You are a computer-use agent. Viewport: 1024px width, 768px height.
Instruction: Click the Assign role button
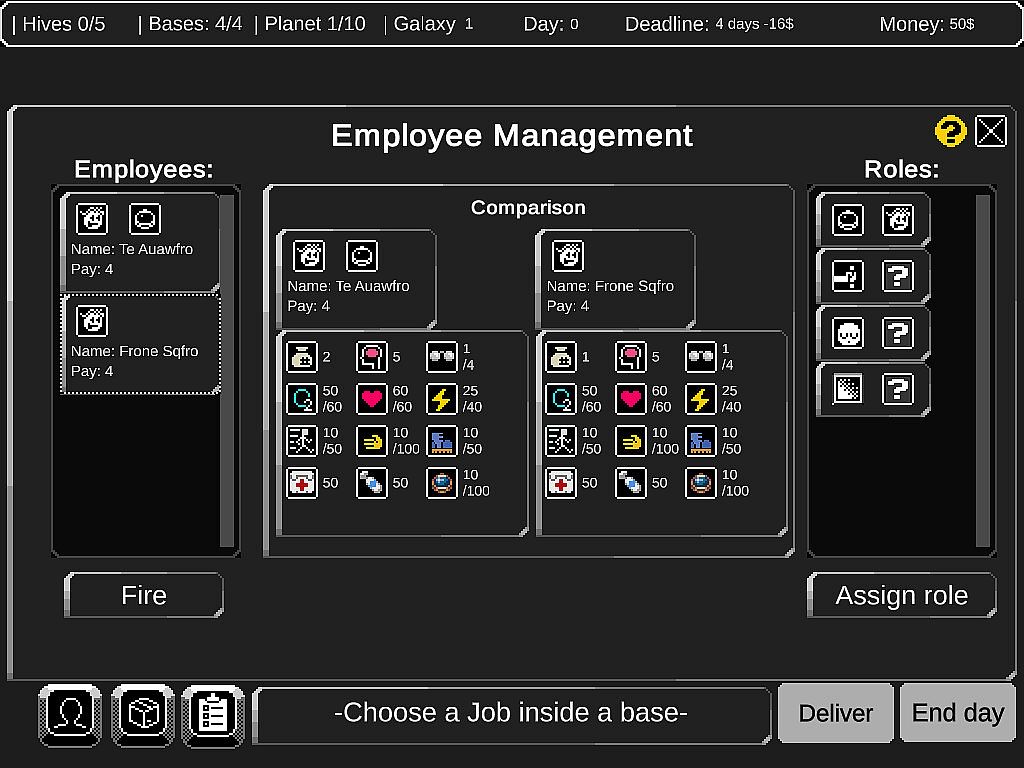[901, 595]
